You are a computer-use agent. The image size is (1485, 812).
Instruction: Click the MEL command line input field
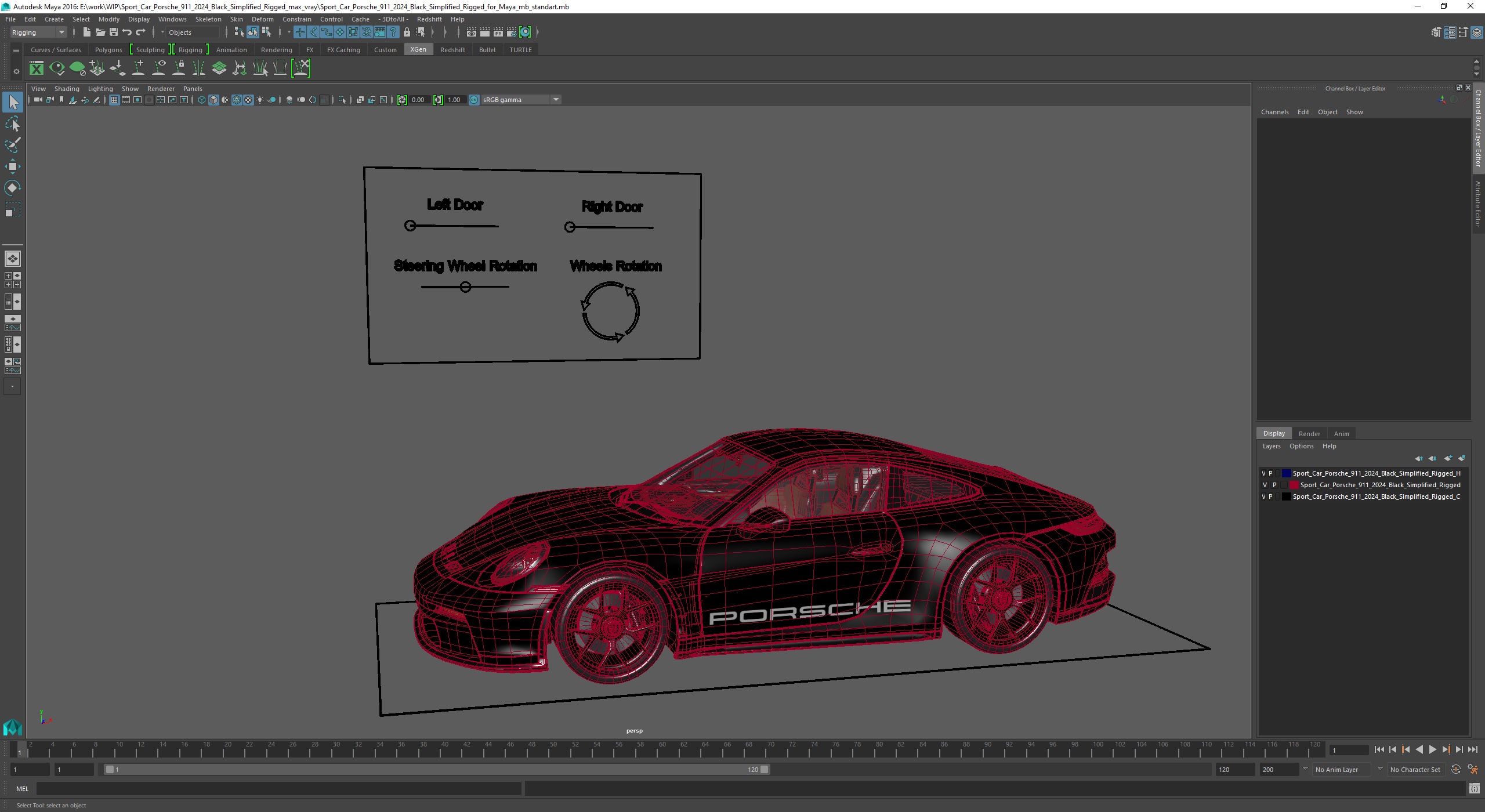click(278, 789)
